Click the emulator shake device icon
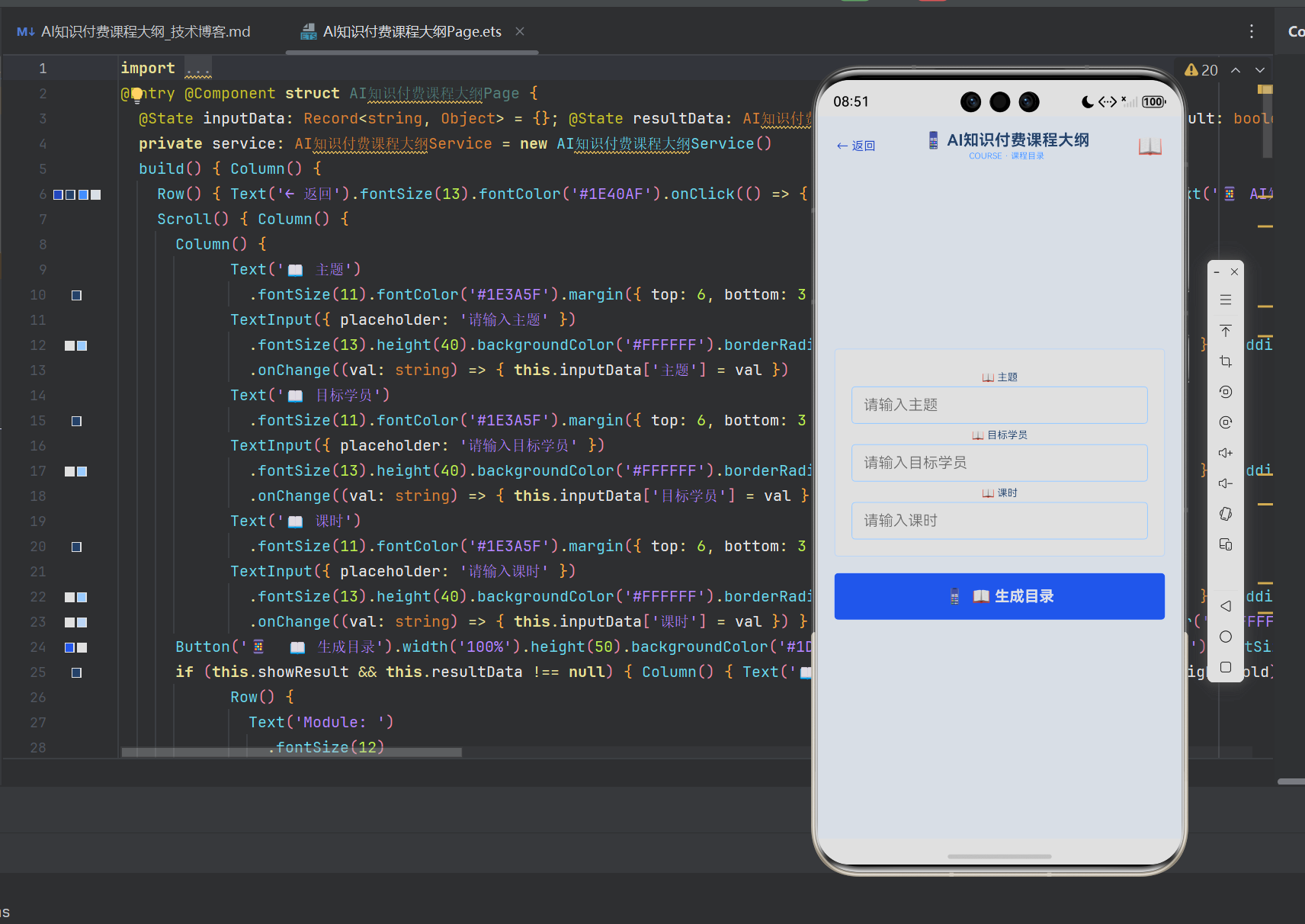This screenshot has height=924, width=1305. point(1226,514)
